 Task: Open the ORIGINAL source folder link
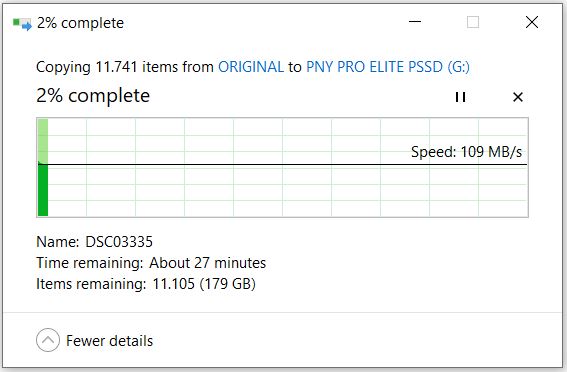click(x=251, y=67)
